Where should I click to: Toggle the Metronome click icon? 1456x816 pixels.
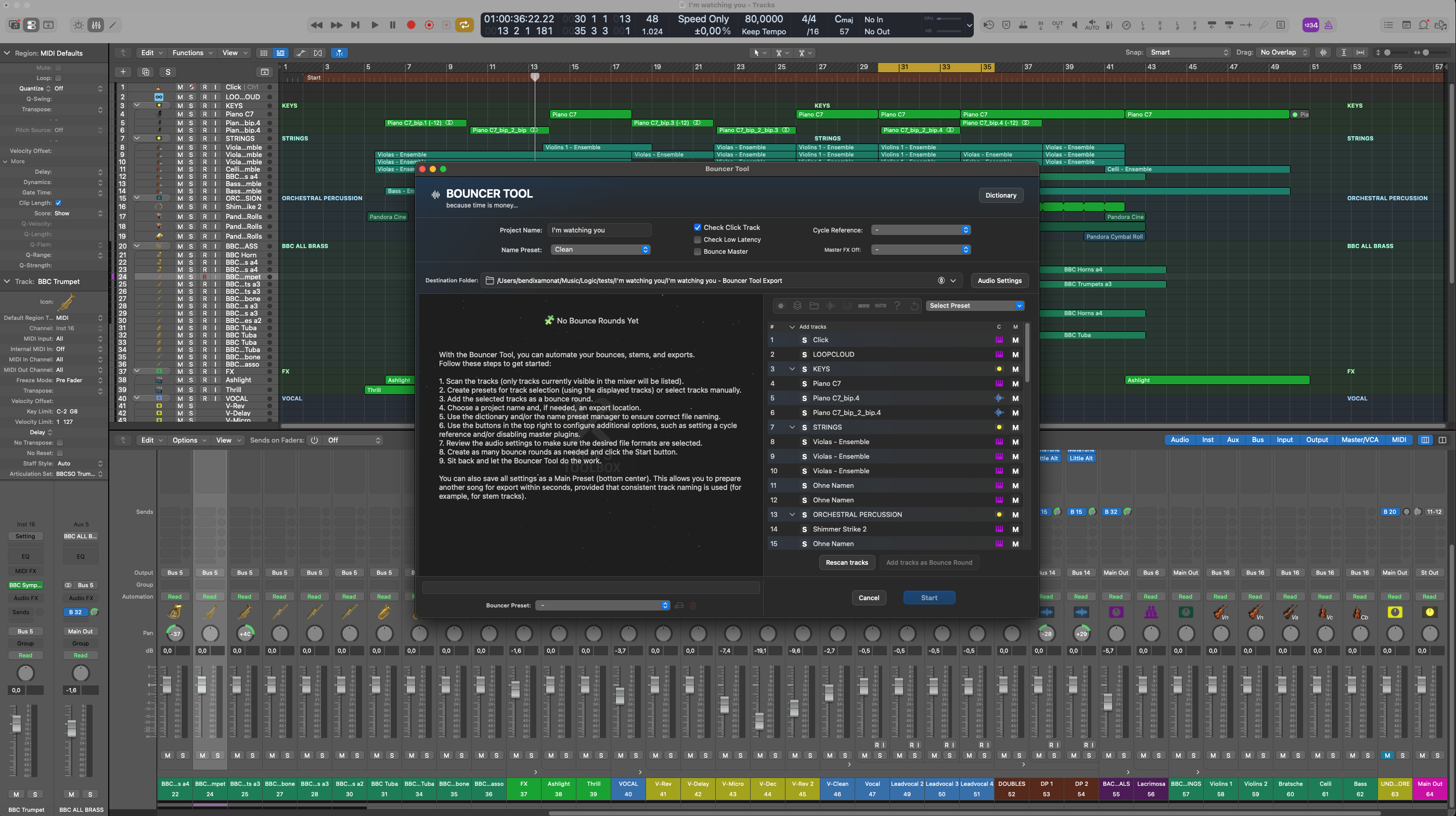click(x=1329, y=25)
